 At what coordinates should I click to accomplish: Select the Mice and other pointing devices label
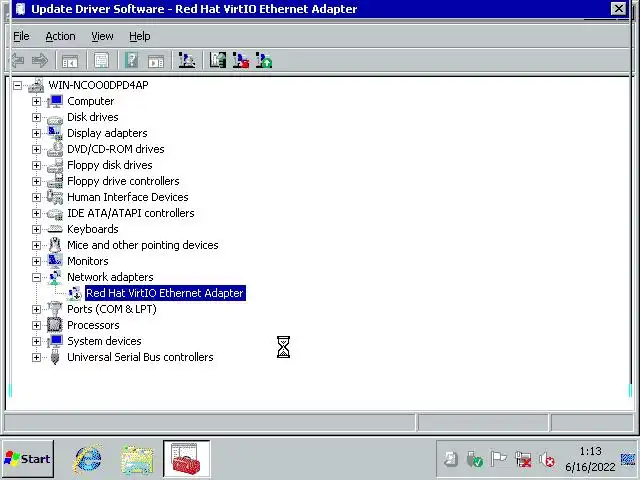142,245
